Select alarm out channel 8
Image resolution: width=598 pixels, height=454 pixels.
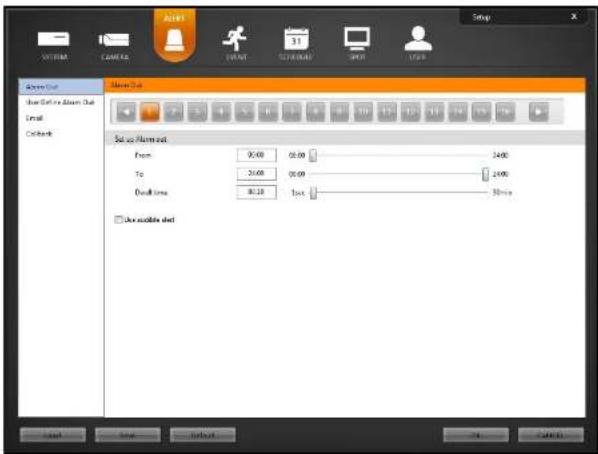(x=315, y=112)
